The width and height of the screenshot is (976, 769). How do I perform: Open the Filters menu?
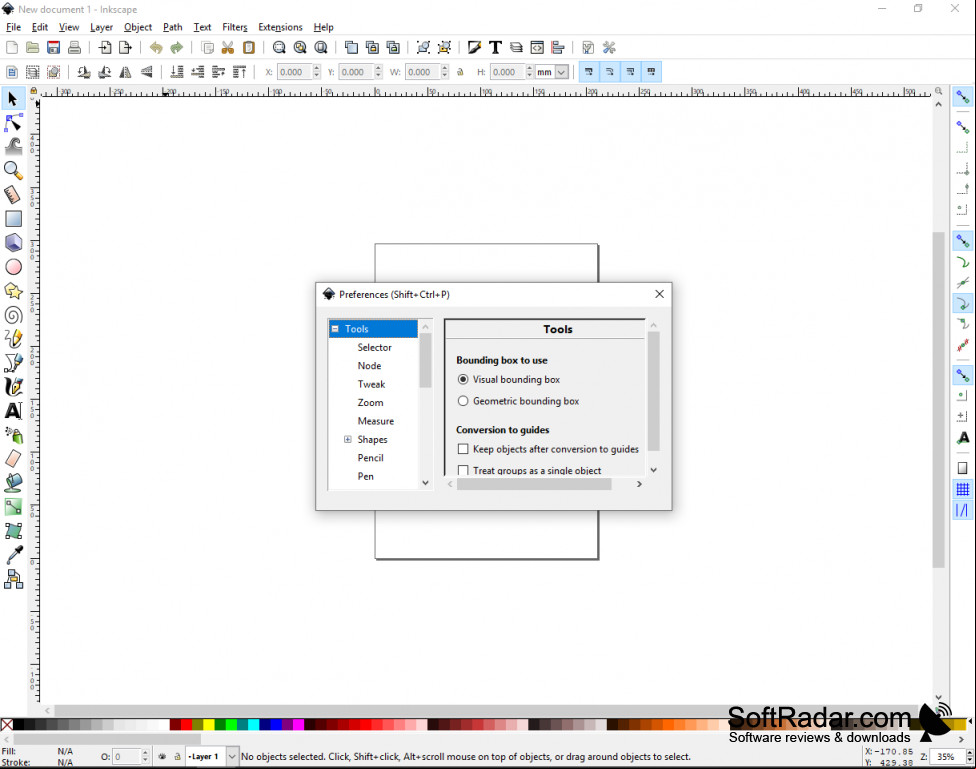pyautogui.click(x=235, y=27)
